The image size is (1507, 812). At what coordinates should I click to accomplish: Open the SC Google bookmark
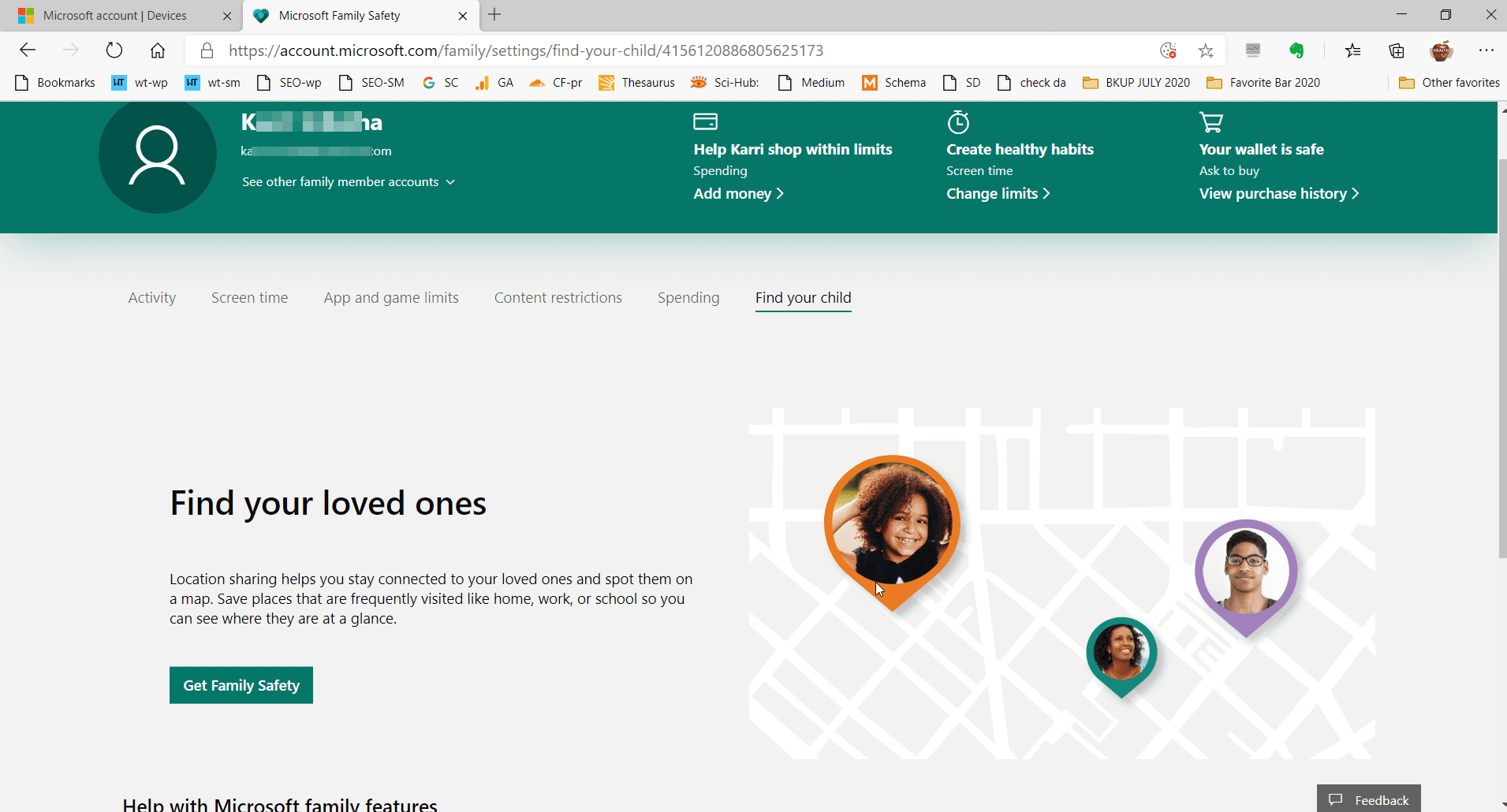pos(440,83)
